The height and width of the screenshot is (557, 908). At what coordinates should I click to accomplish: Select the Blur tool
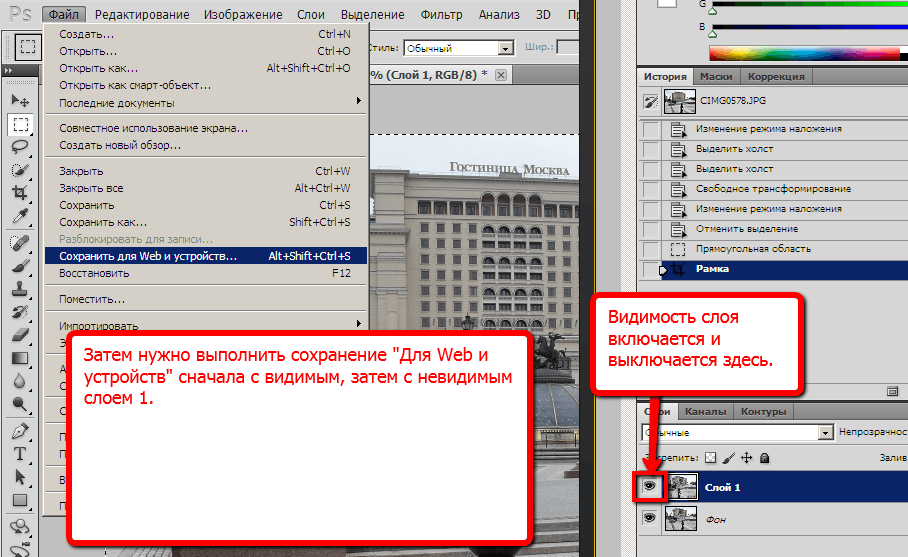coord(20,381)
